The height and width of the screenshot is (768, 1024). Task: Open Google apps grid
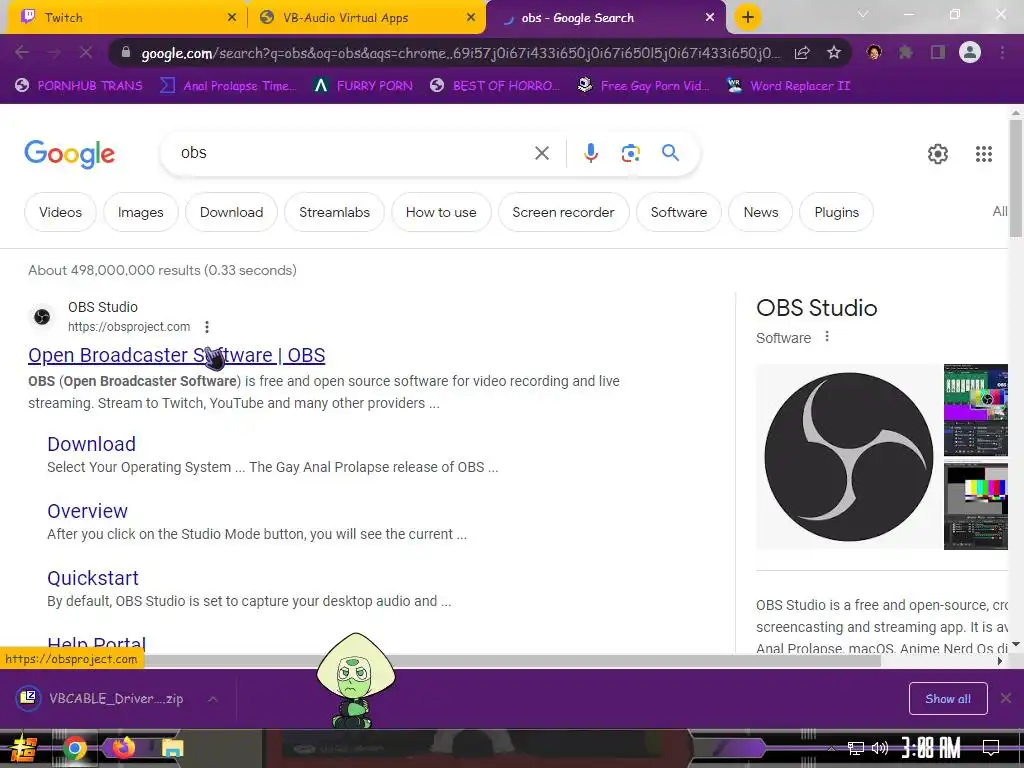(984, 154)
